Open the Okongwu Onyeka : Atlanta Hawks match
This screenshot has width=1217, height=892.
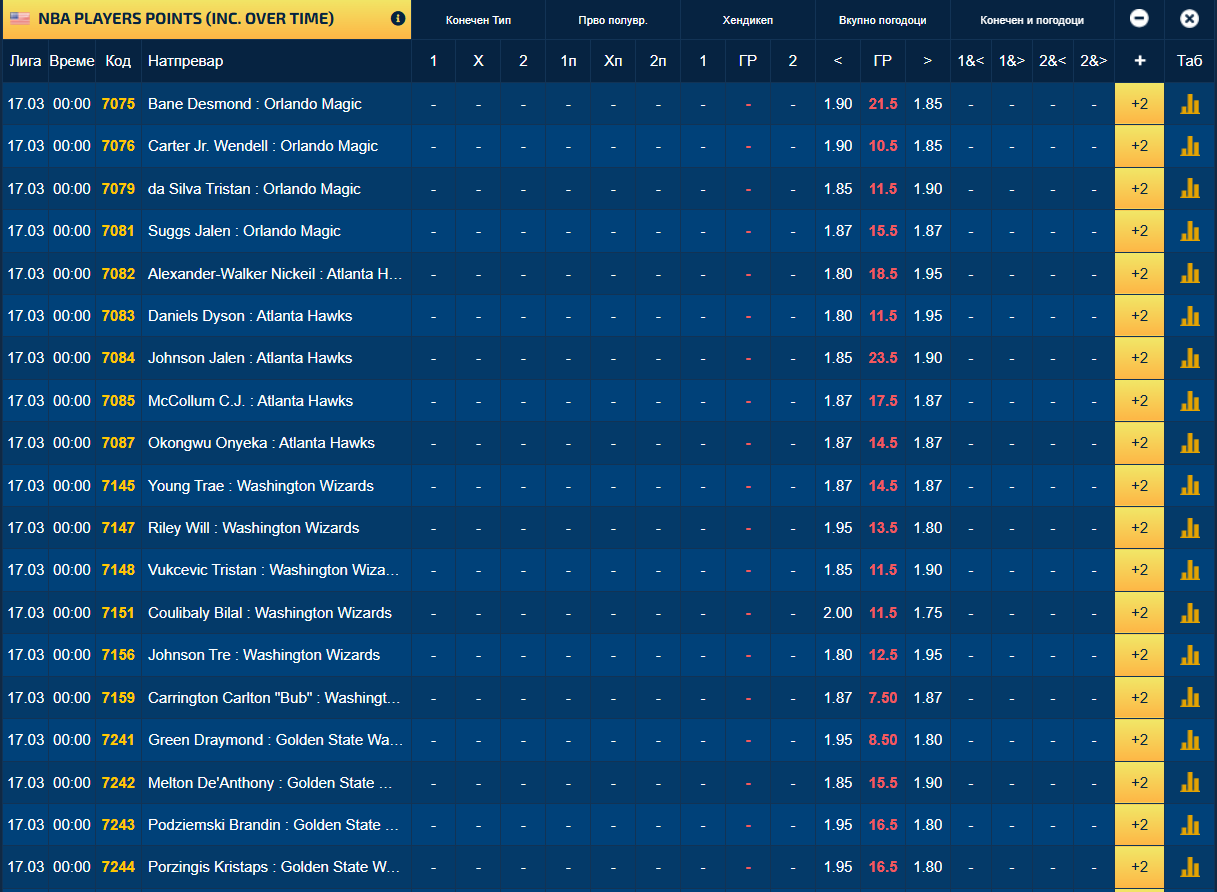click(261, 443)
